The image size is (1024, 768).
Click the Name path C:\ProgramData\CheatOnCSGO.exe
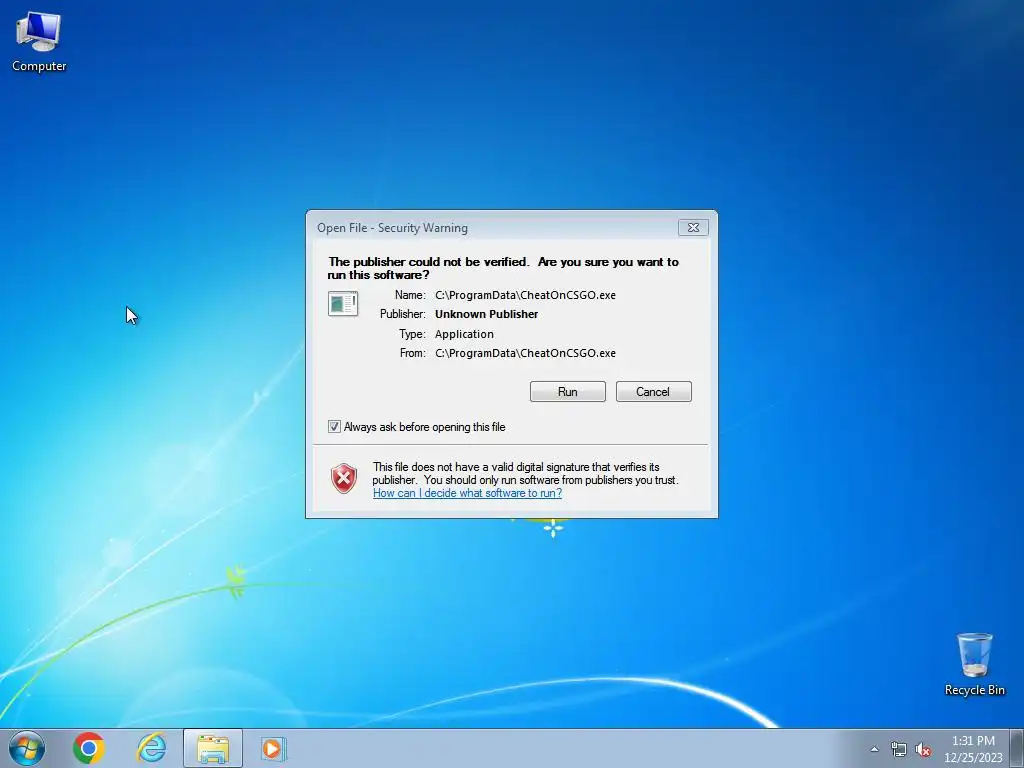(525, 295)
